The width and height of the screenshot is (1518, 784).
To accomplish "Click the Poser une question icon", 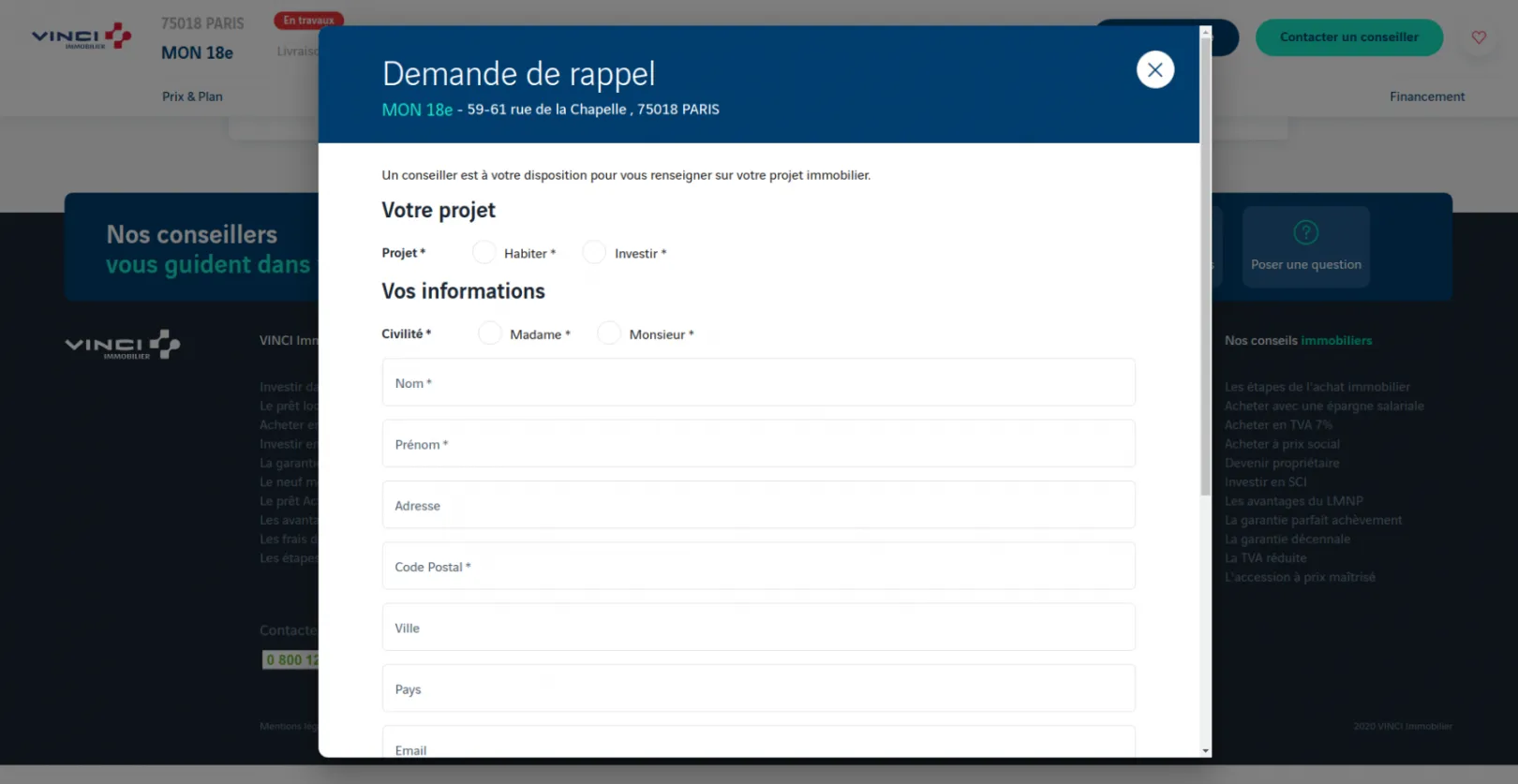I will [1305, 231].
